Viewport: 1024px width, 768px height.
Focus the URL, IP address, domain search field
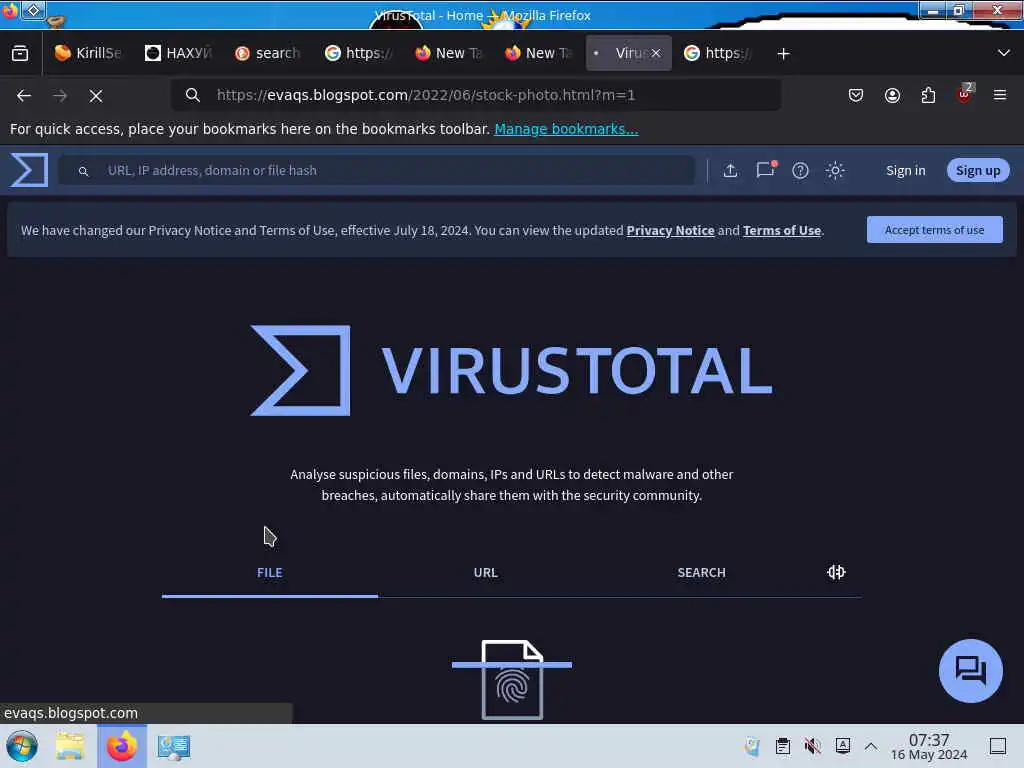(376, 170)
